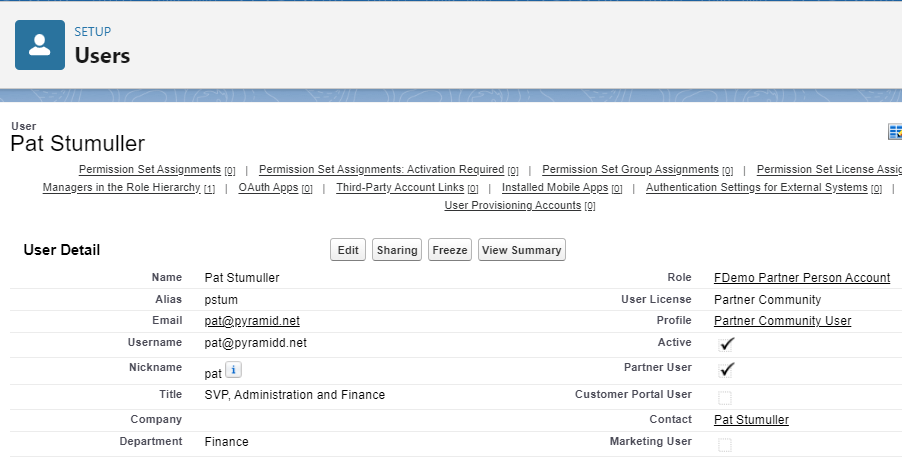The height and width of the screenshot is (457, 904).
Task: Enable the Customer Portal User checkbox
Action: point(725,397)
